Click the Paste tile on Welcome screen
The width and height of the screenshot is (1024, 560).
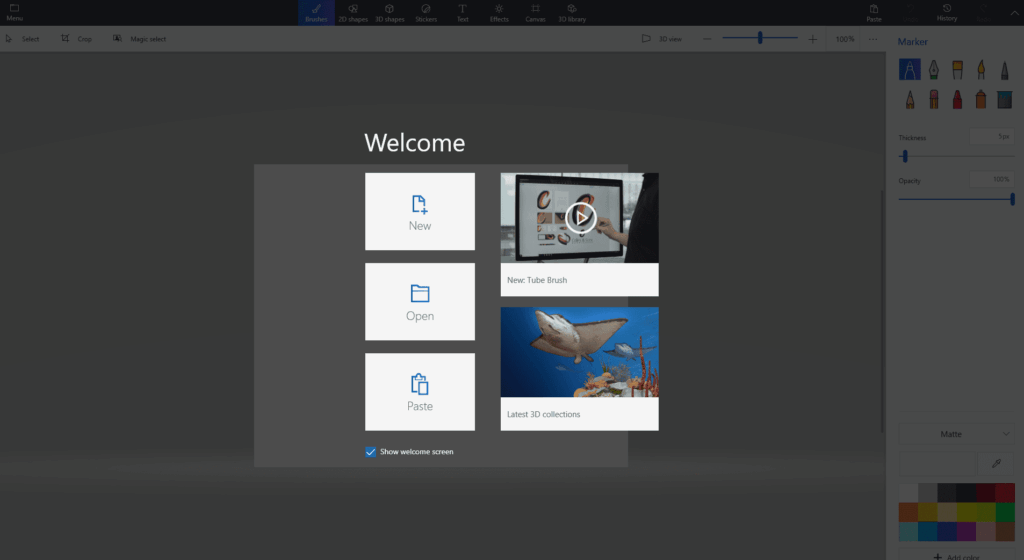coord(420,392)
